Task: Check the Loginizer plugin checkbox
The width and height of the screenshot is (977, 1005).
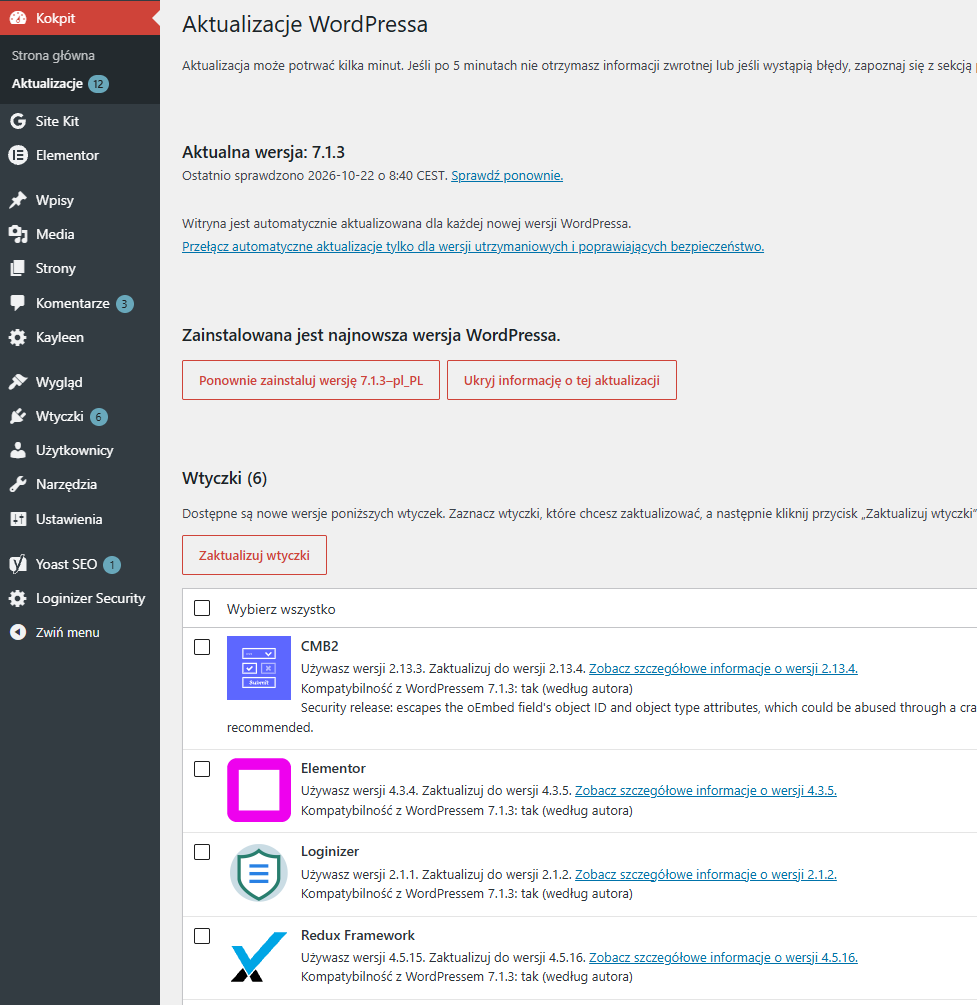Action: tap(202, 852)
